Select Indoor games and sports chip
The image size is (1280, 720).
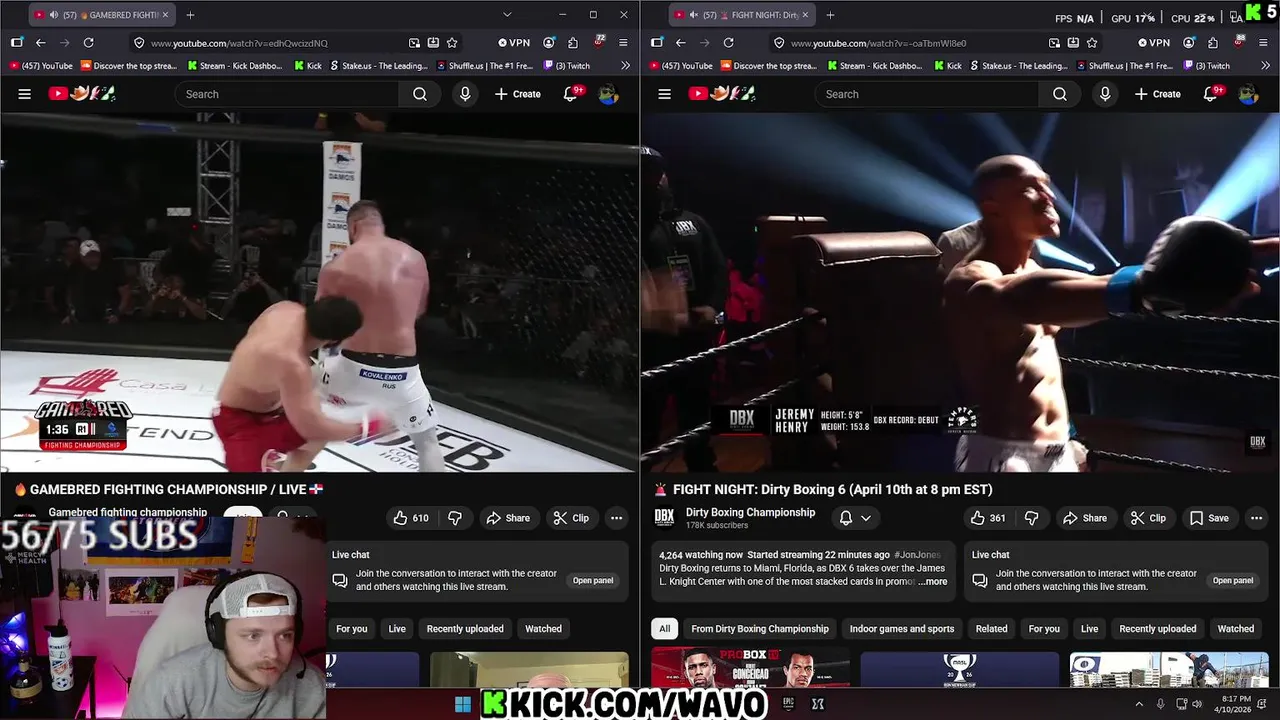click(x=902, y=629)
